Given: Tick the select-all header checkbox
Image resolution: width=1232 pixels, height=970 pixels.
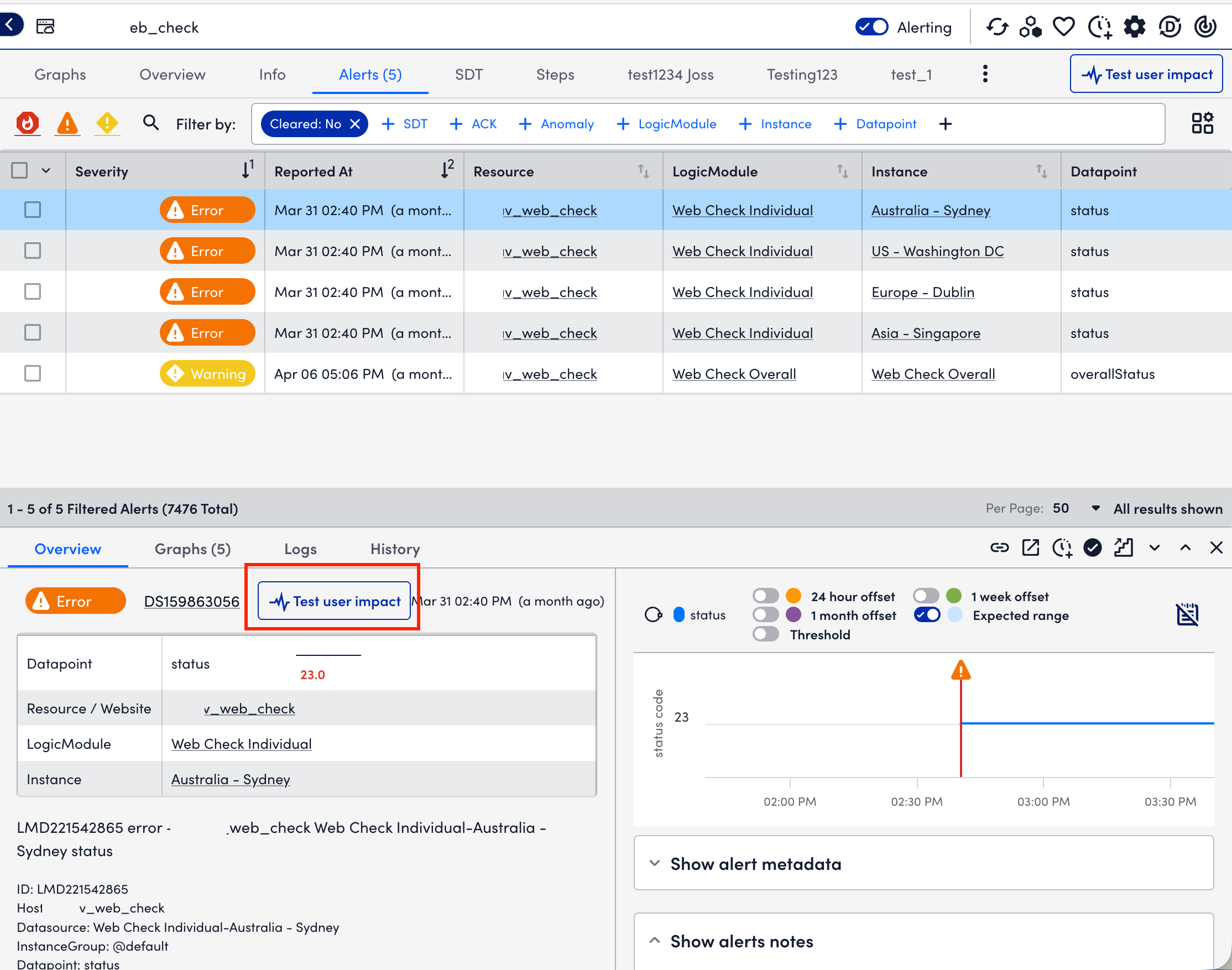Looking at the screenshot, I should [x=19, y=170].
